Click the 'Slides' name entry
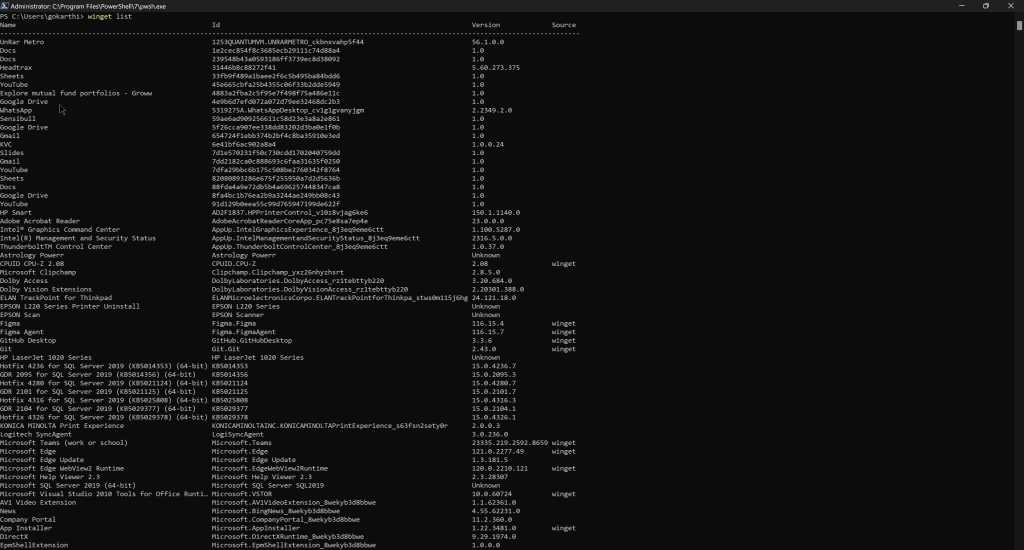The width and height of the screenshot is (1024, 550). [12, 152]
